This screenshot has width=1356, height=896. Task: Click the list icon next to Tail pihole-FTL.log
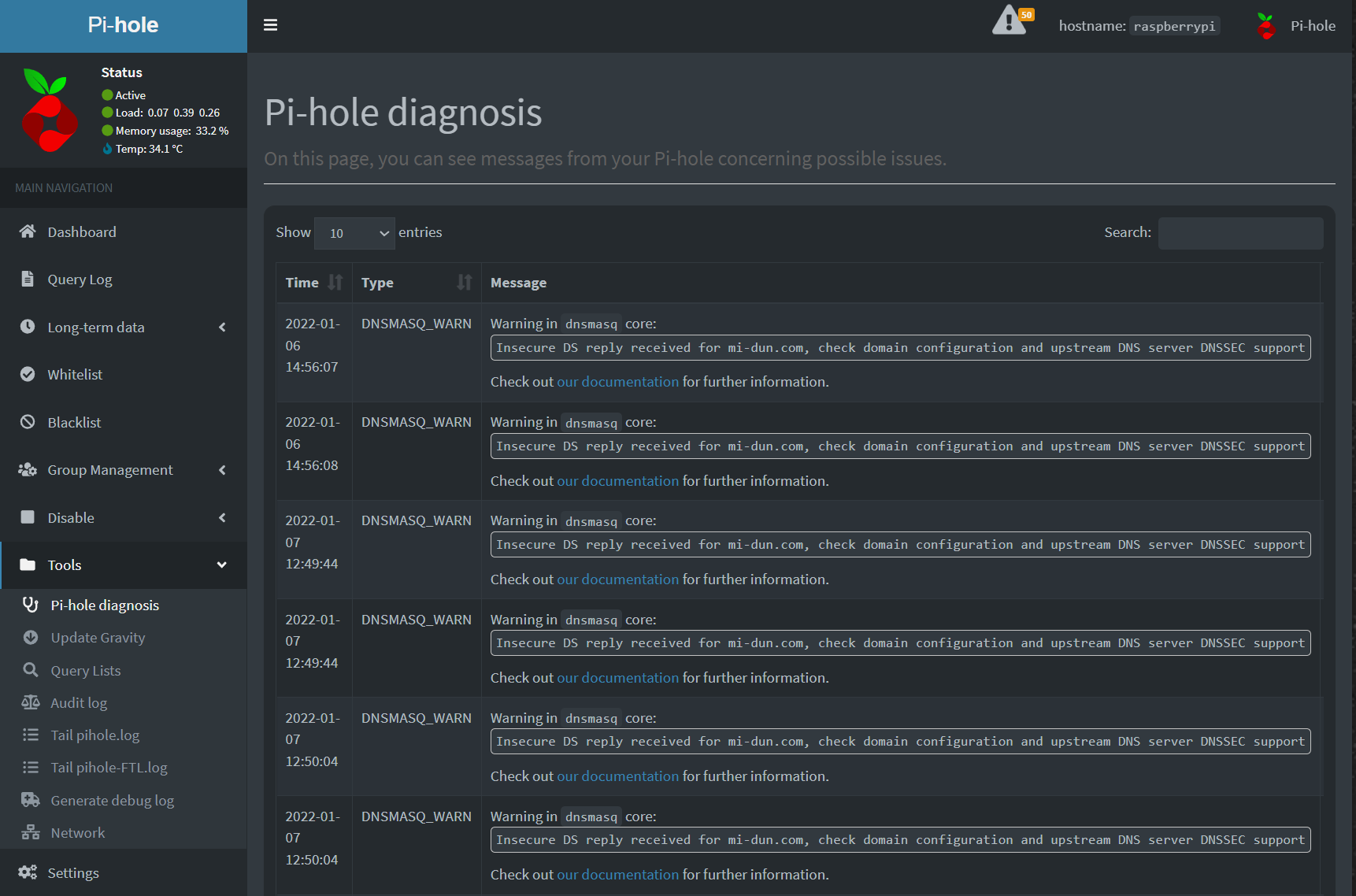[x=31, y=767]
